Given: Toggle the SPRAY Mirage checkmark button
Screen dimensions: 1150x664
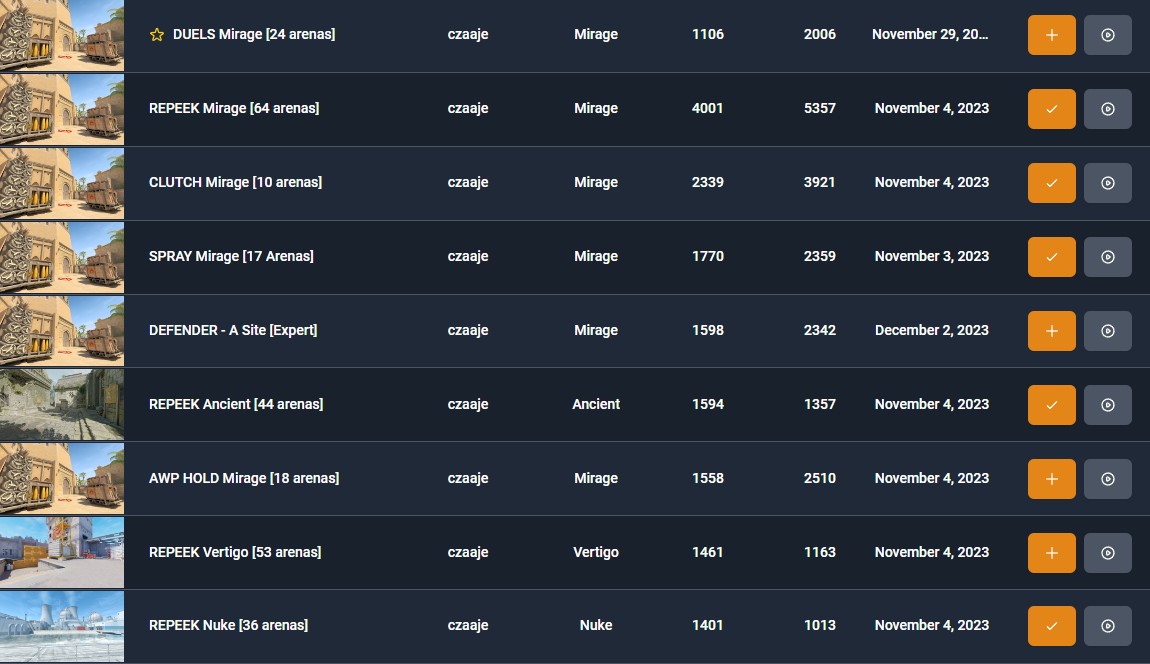Looking at the screenshot, I should click(x=1051, y=257).
